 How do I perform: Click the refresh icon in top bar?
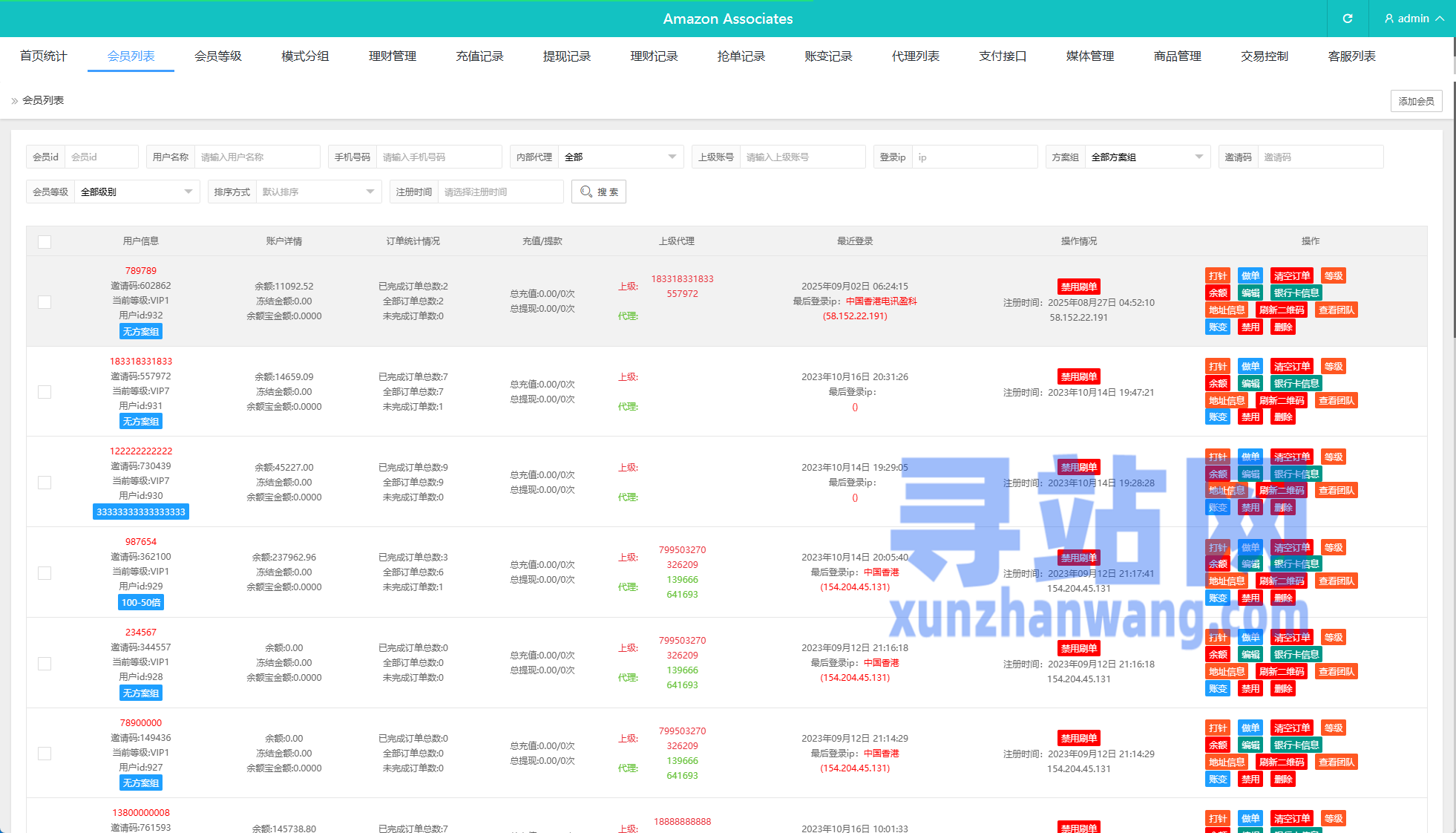pyautogui.click(x=1348, y=19)
